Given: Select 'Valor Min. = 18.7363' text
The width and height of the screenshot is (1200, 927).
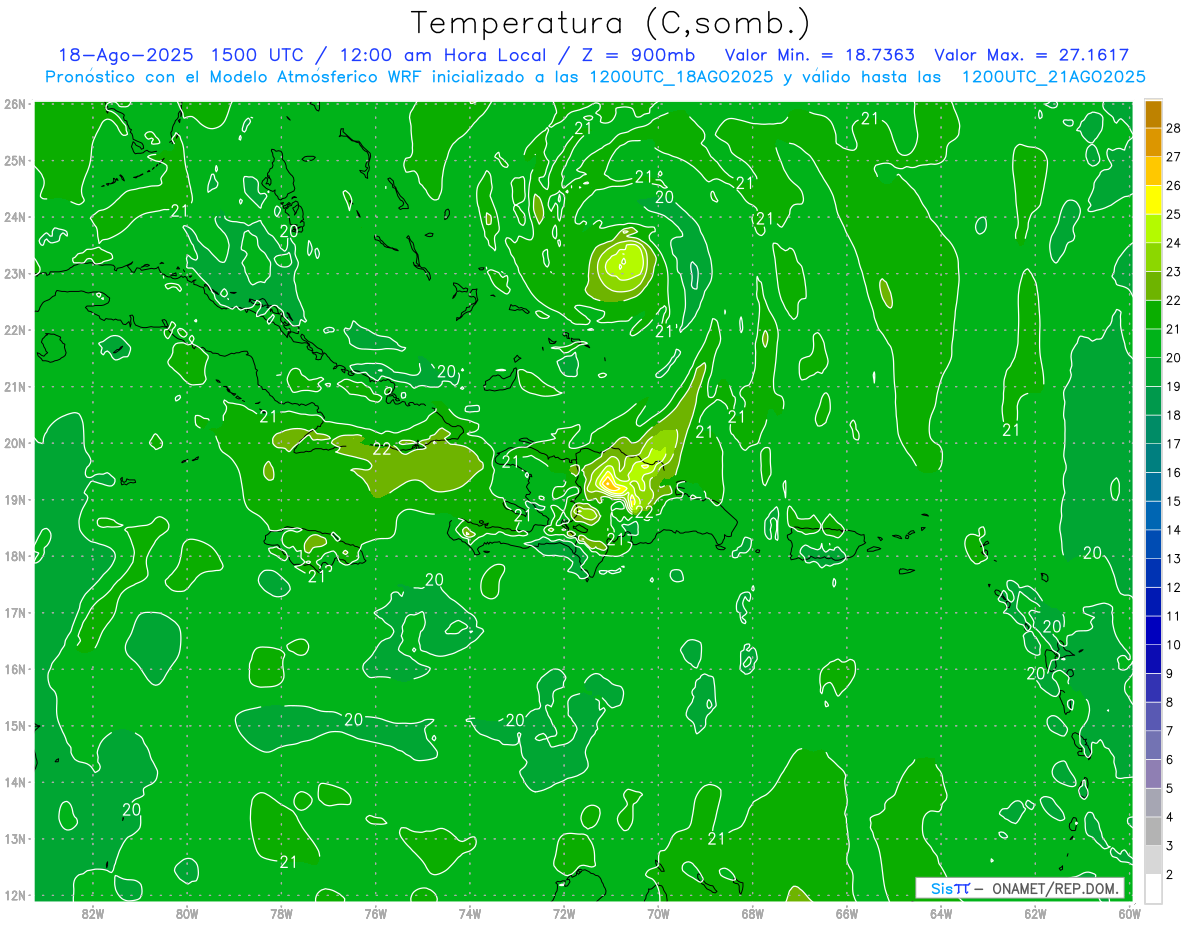Looking at the screenshot, I should pos(820,55).
